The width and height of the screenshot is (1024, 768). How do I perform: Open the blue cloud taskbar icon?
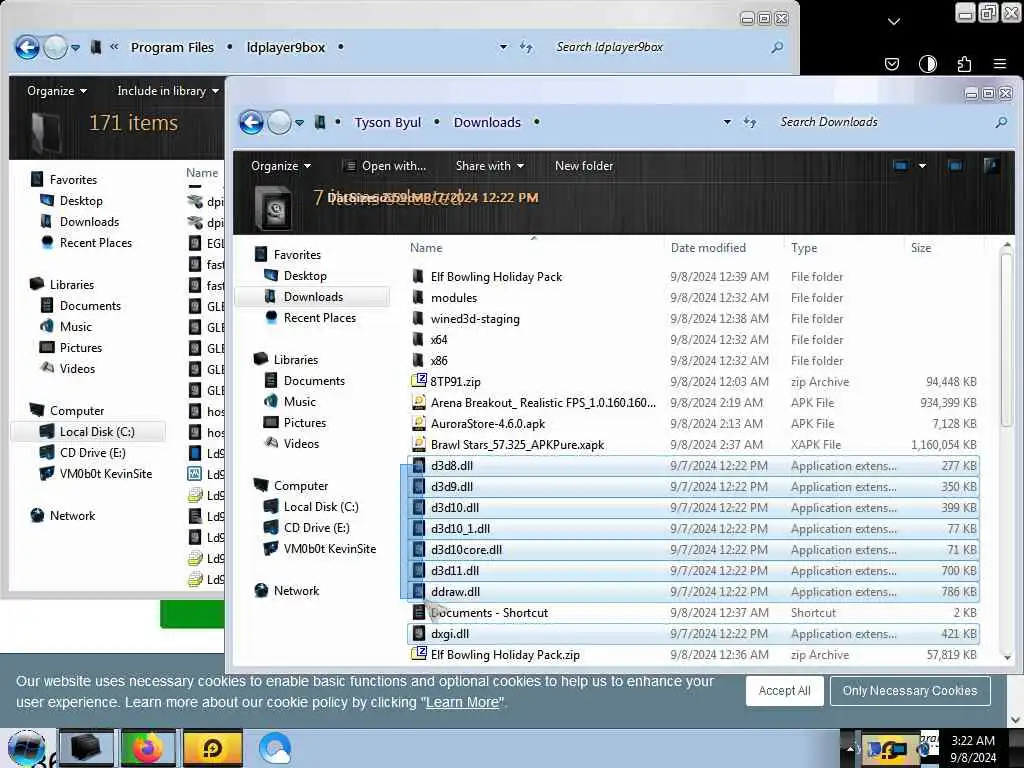(274, 748)
